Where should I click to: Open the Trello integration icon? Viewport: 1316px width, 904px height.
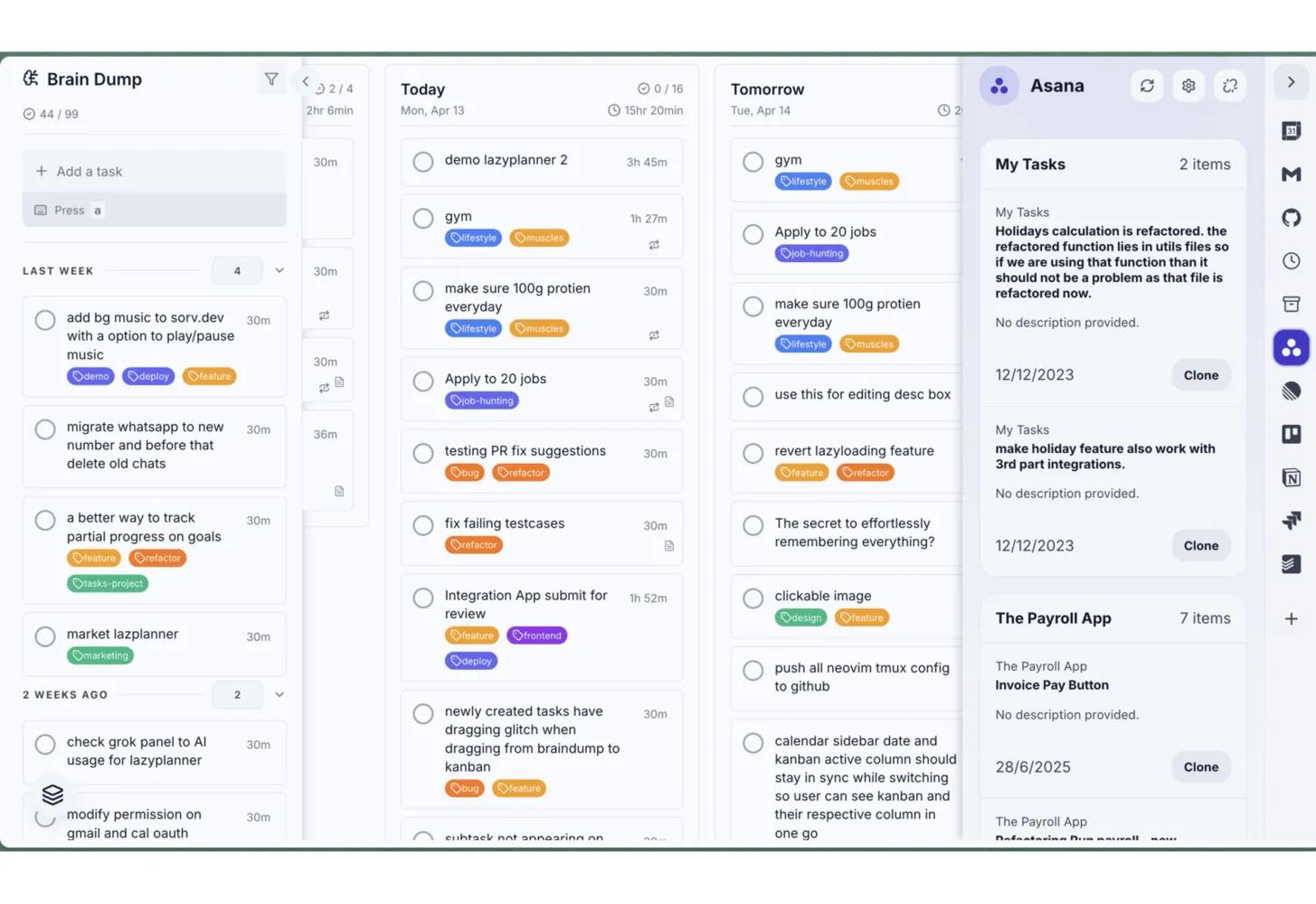pyautogui.click(x=1291, y=434)
